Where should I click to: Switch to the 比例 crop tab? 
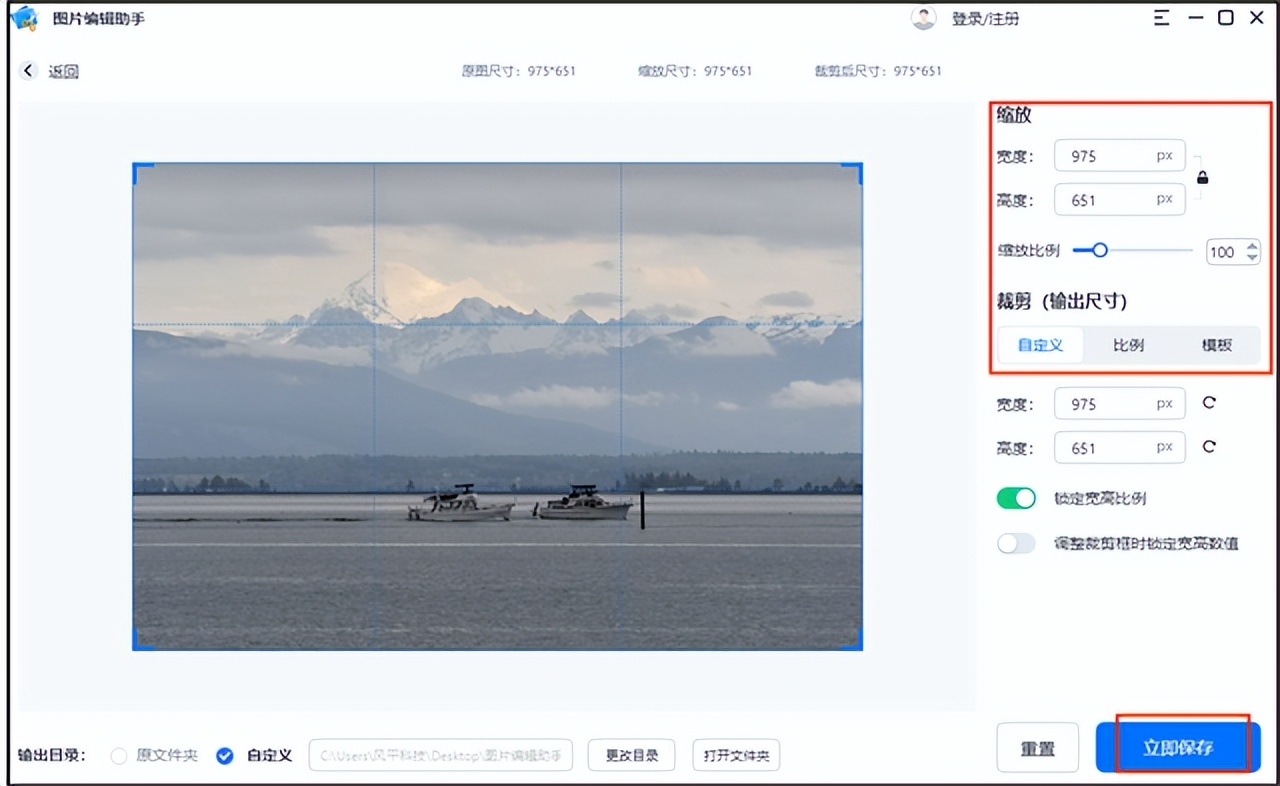[x=1127, y=344]
